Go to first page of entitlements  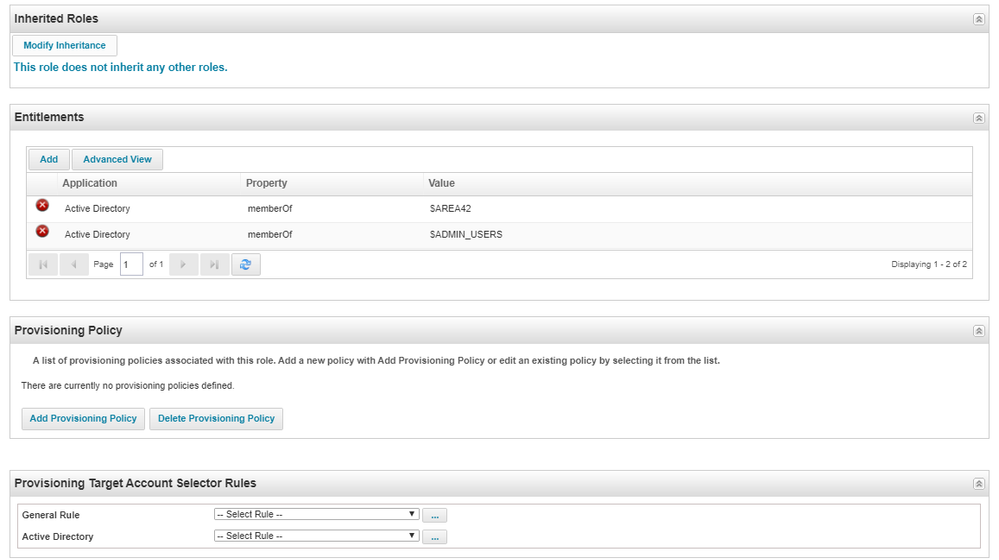click(x=42, y=265)
